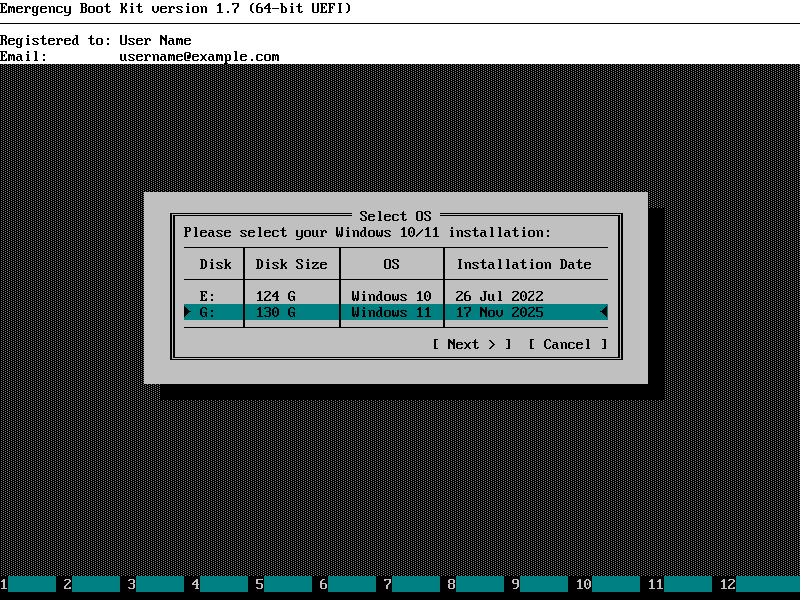Click the Cancel button
This screenshot has width=800, height=600.
click(x=567, y=344)
